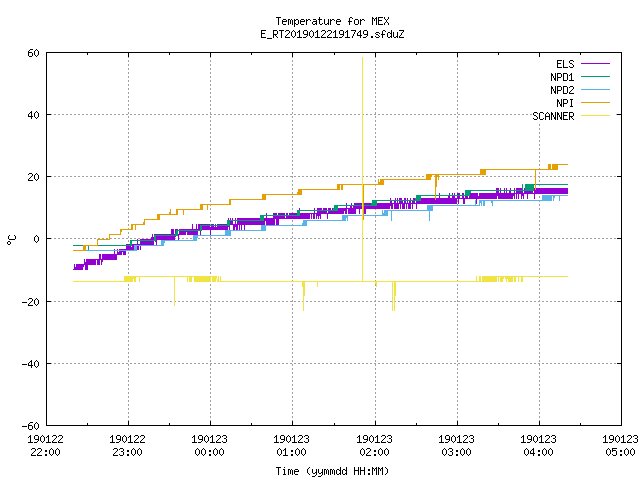Click the green NPD1 legend line sample
Screen dimensions: 640x480
tap(595, 76)
